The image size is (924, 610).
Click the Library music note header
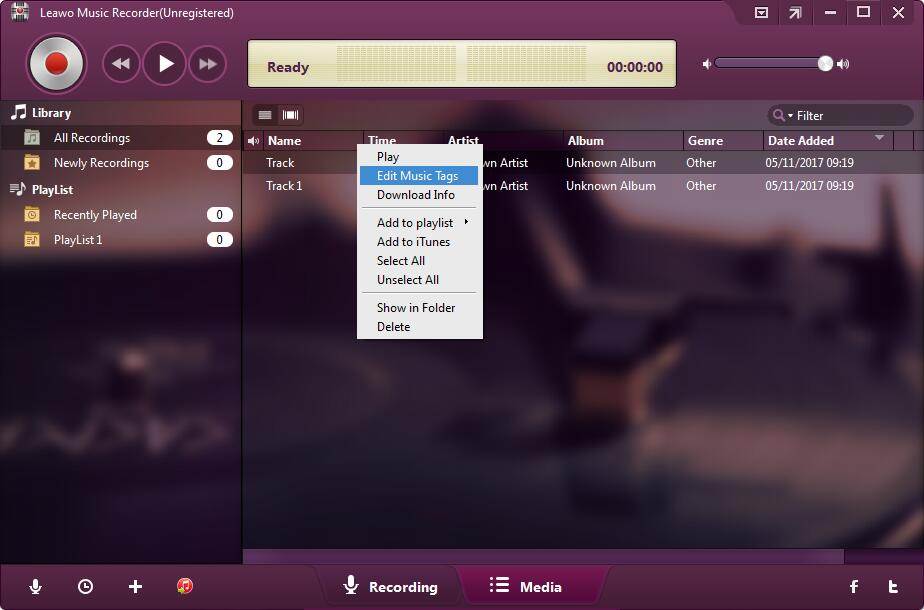(x=18, y=112)
